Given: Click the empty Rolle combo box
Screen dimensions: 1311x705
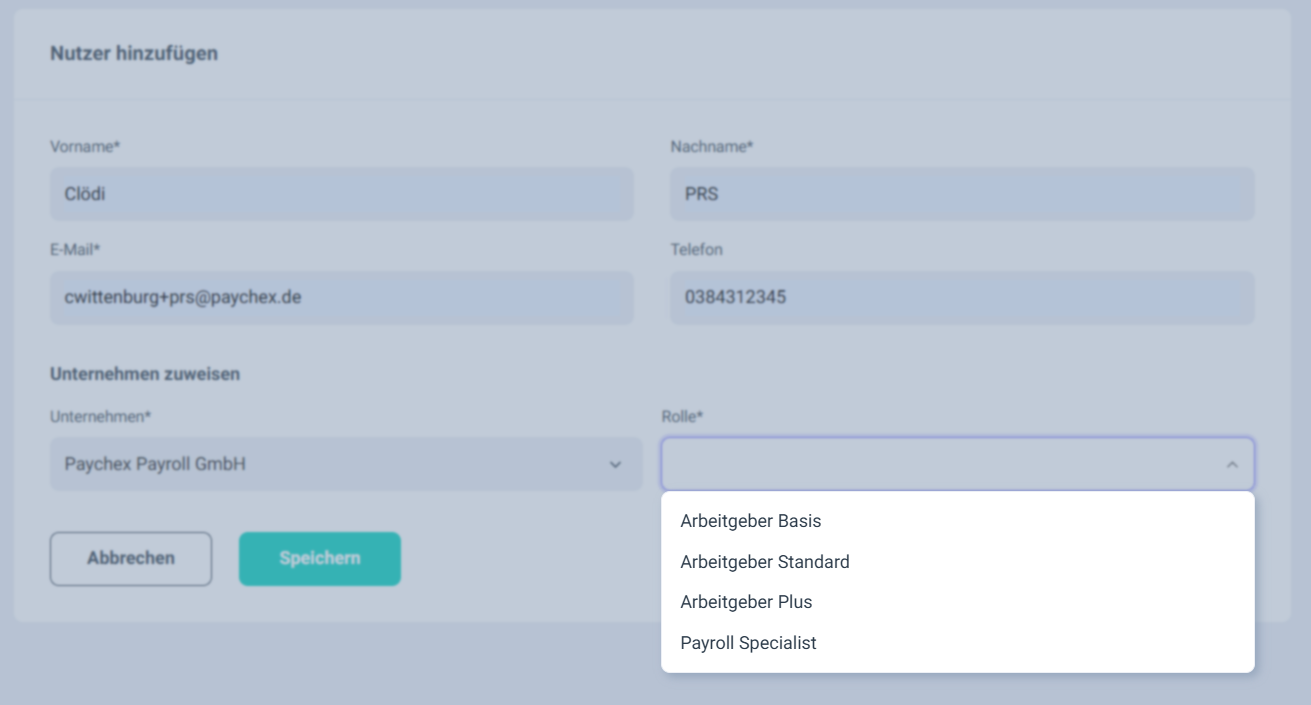Looking at the screenshot, I should click(x=940, y=464).
